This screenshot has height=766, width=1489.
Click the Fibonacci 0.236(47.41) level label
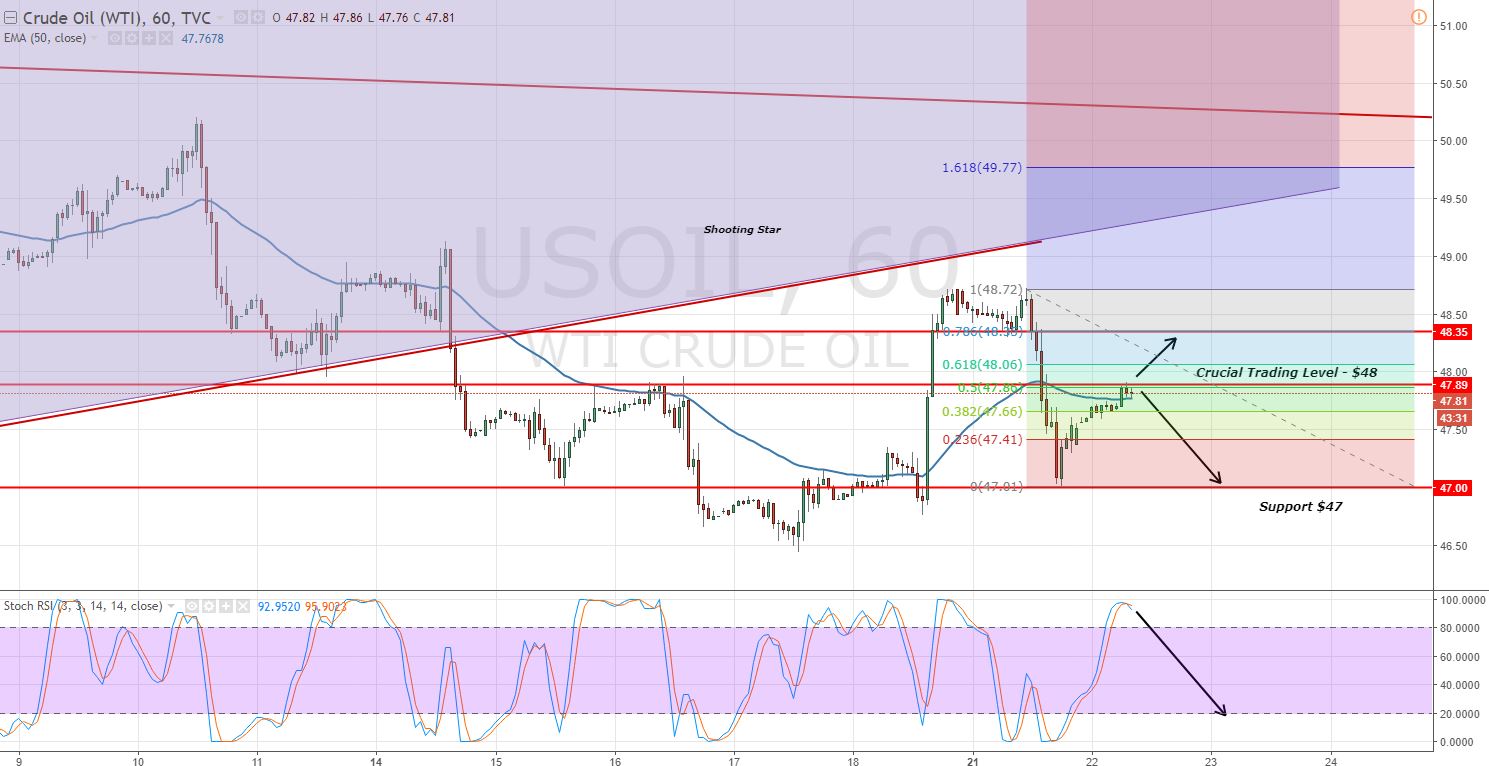click(982, 439)
